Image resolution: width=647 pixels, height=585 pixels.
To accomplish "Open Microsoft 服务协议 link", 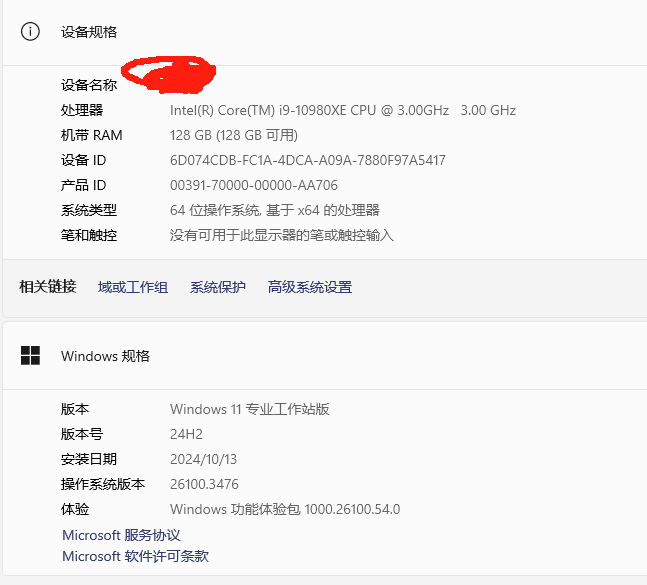I will [x=121, y=535].
